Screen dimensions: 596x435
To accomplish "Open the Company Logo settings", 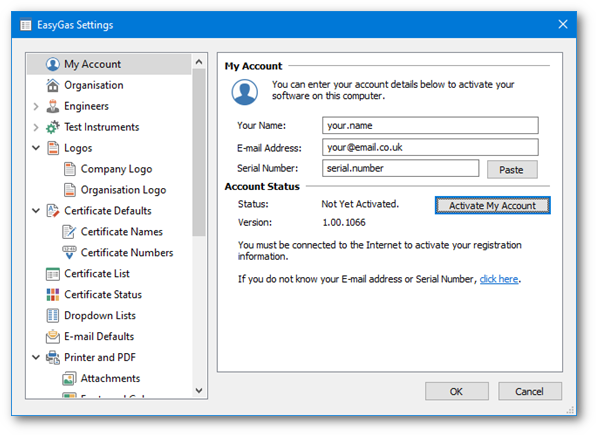I will [116, 169].
